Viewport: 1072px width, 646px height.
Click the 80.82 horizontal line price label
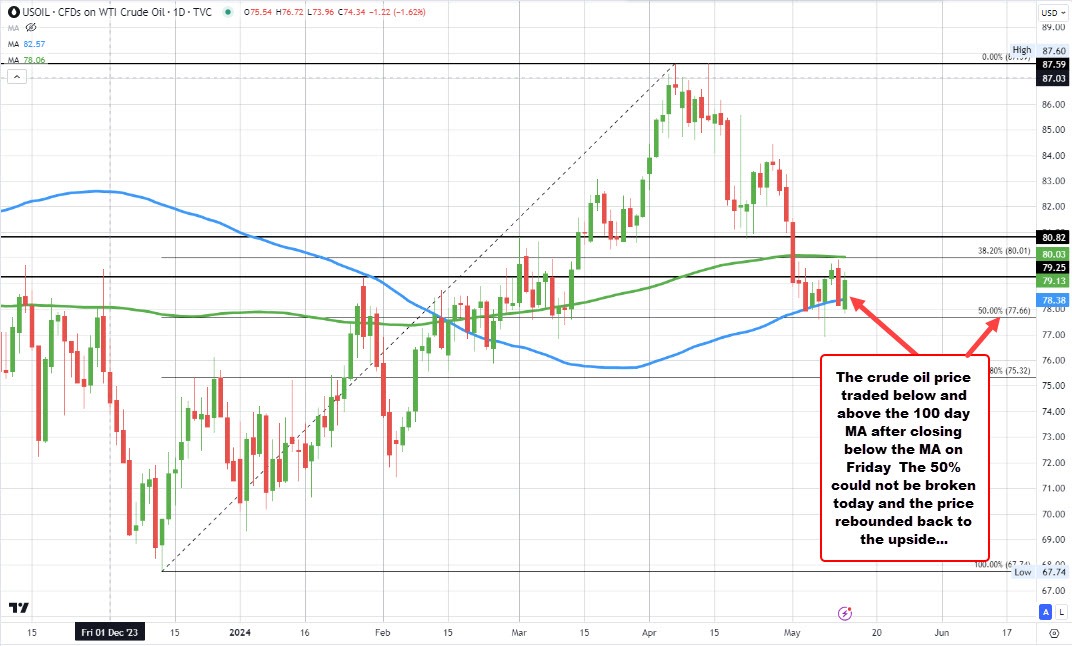(1054, 238)
